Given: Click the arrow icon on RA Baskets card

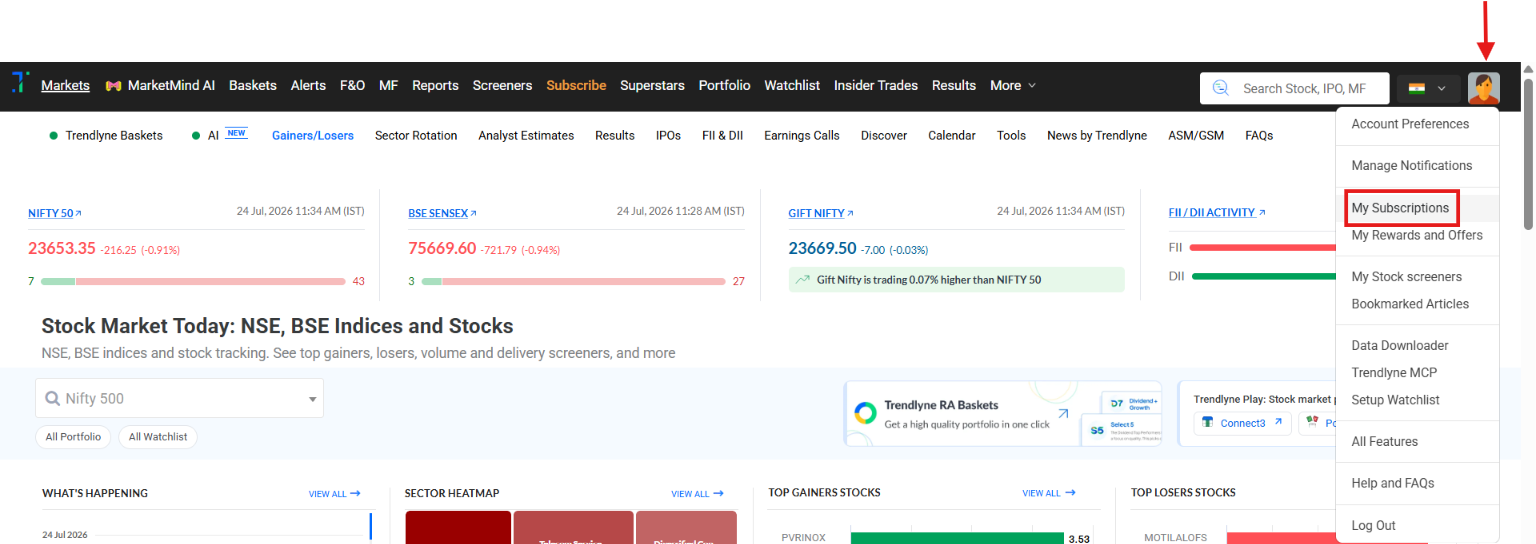Looking at the screenshot, I should (x=1063, y=412).
